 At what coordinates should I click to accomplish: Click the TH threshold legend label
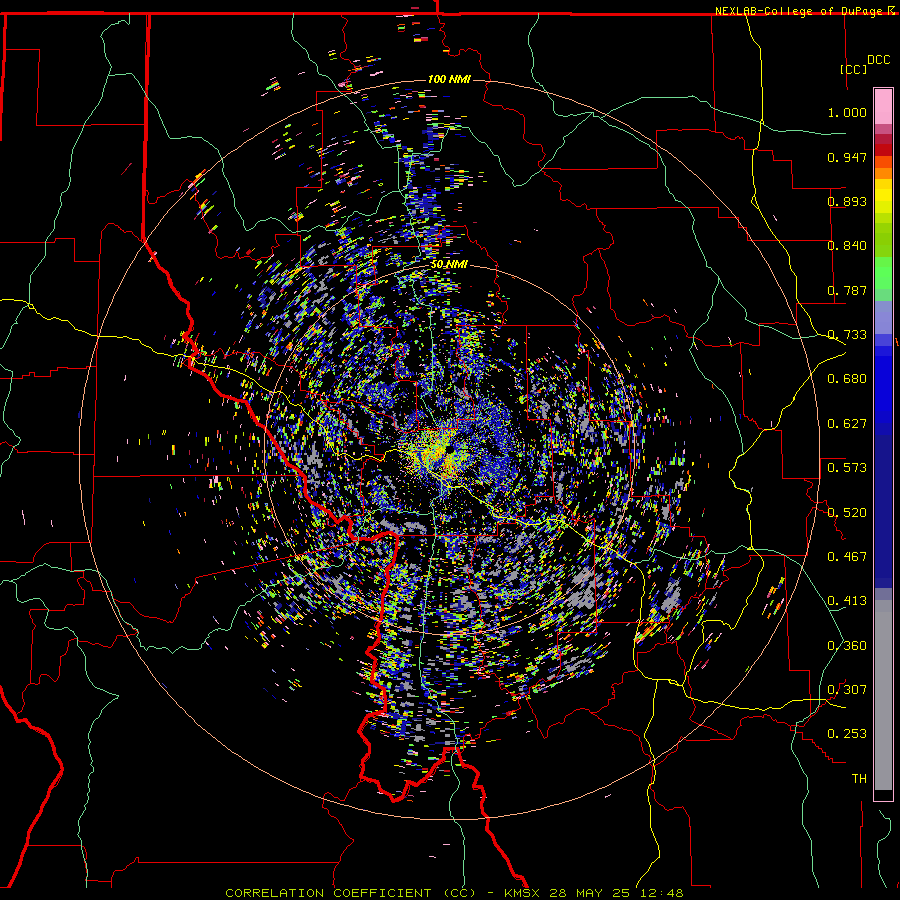[x=859, y=779]
